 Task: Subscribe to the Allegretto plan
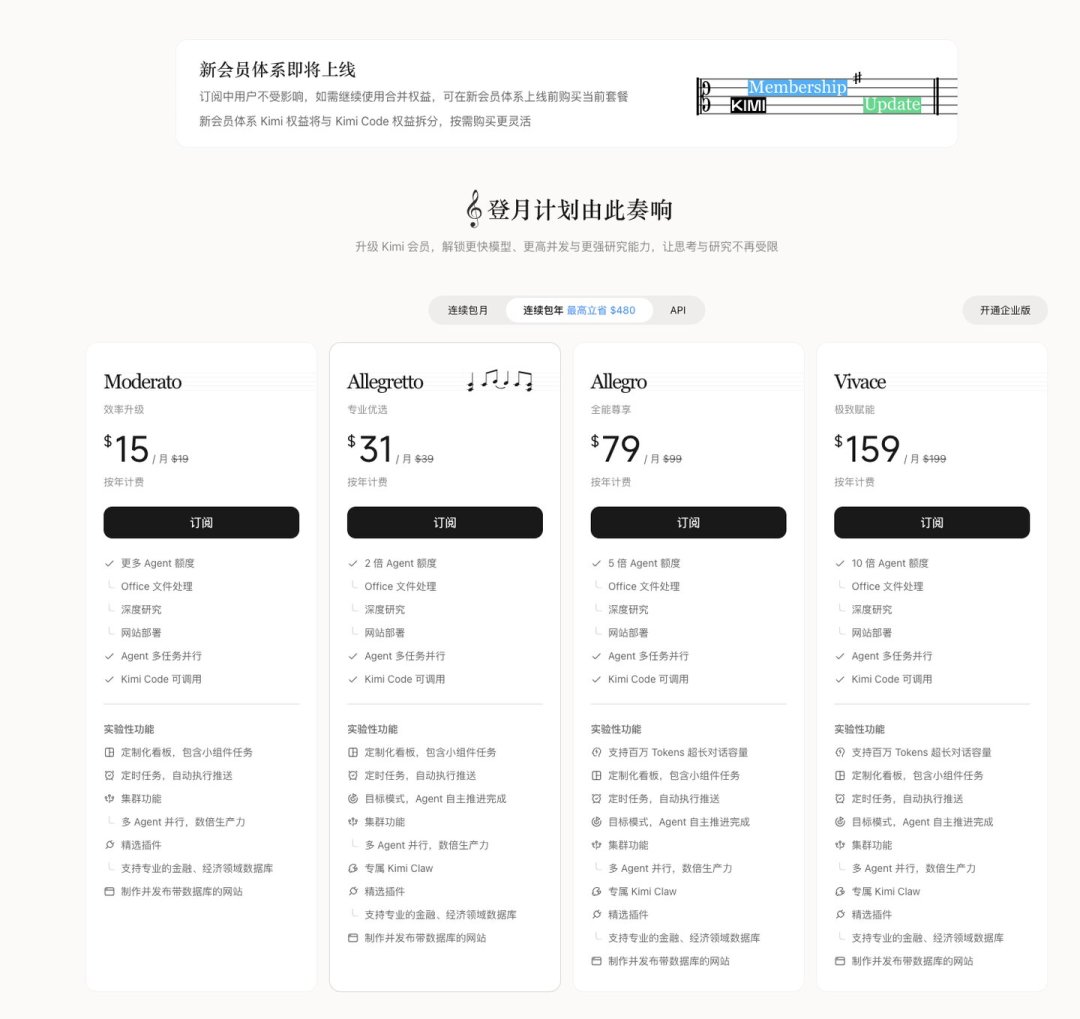point(445,522)
